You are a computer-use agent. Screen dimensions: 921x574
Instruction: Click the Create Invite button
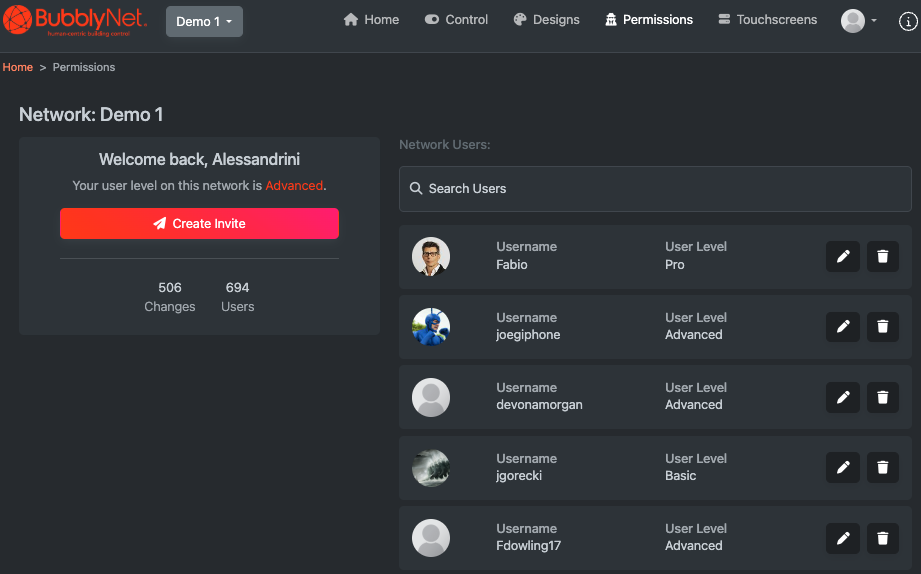coord(199,224)
